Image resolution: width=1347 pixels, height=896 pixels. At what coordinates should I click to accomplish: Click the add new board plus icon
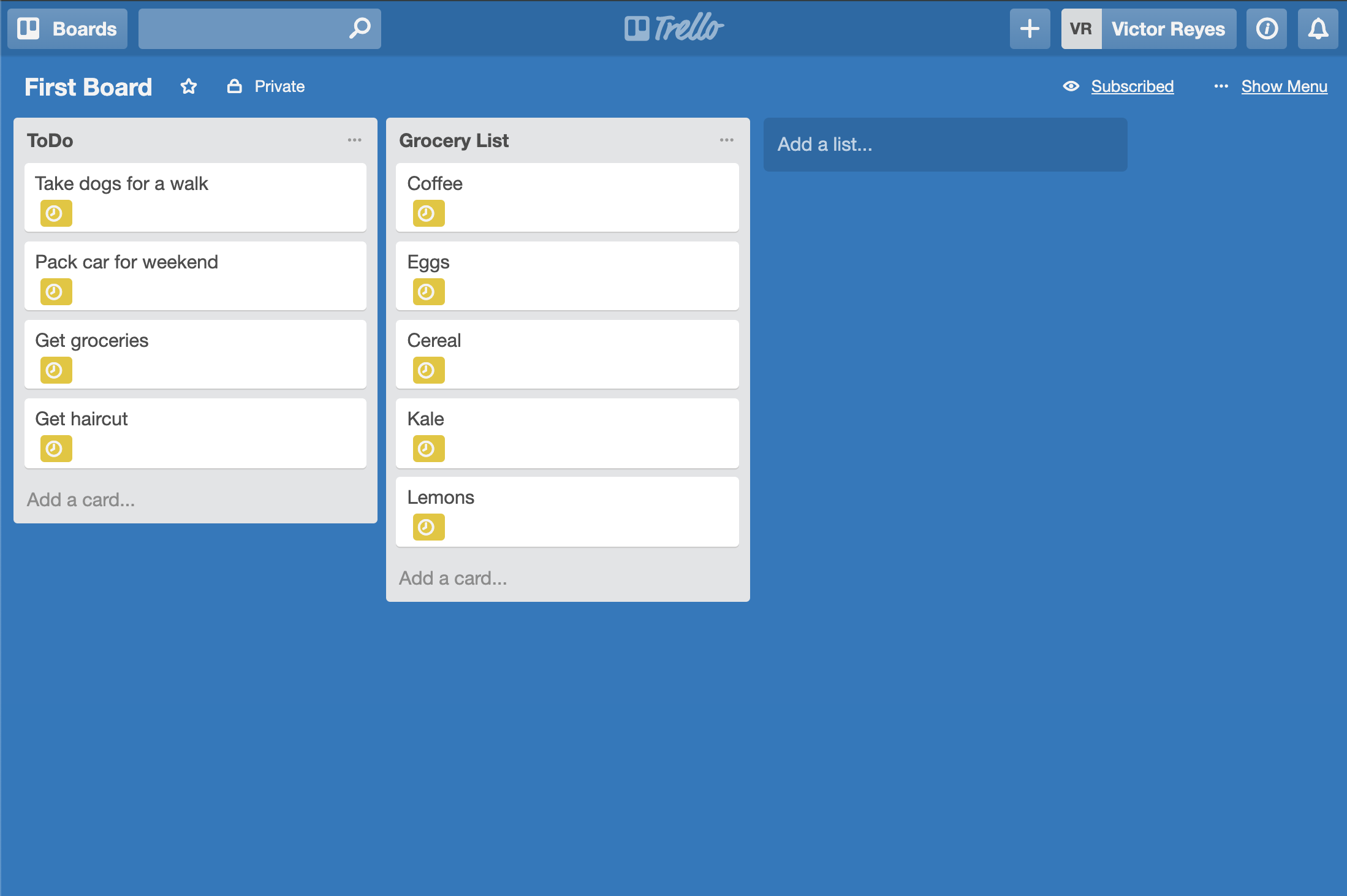pos(1030,28)
